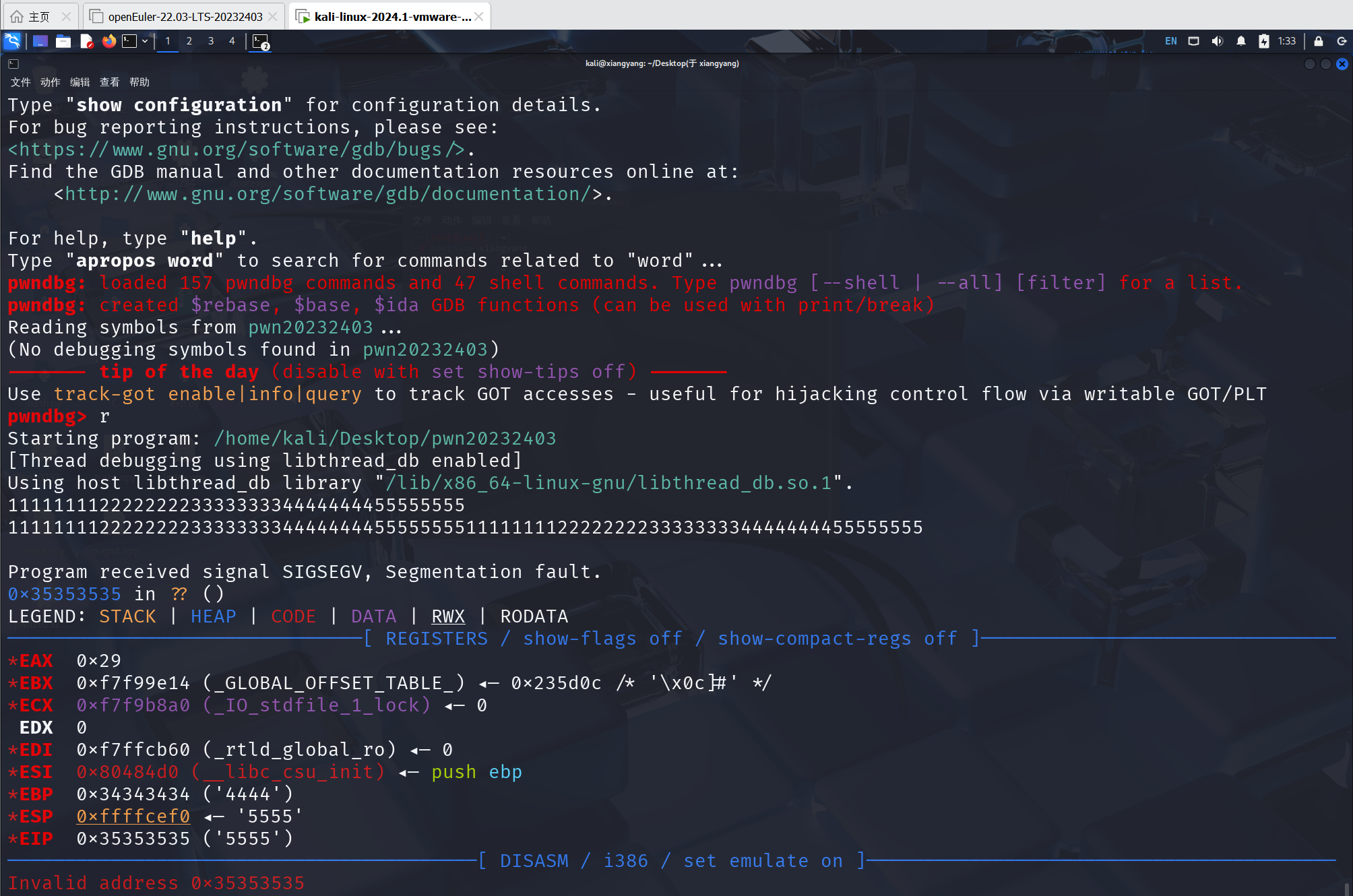Switch keyboard layout via EN indicator
This screenshot has width=1353, height=896.
pyautogui.click(x=1171, y=41)
